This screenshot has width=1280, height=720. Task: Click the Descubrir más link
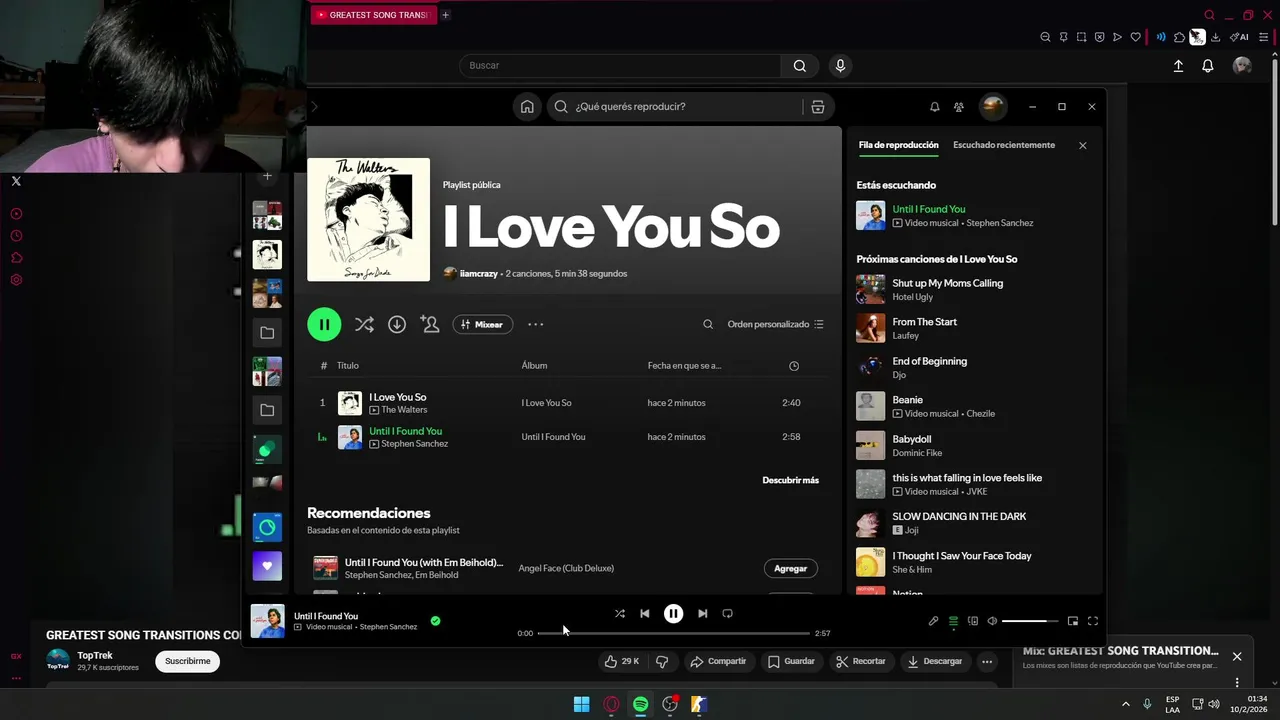[x=790, y=480]
